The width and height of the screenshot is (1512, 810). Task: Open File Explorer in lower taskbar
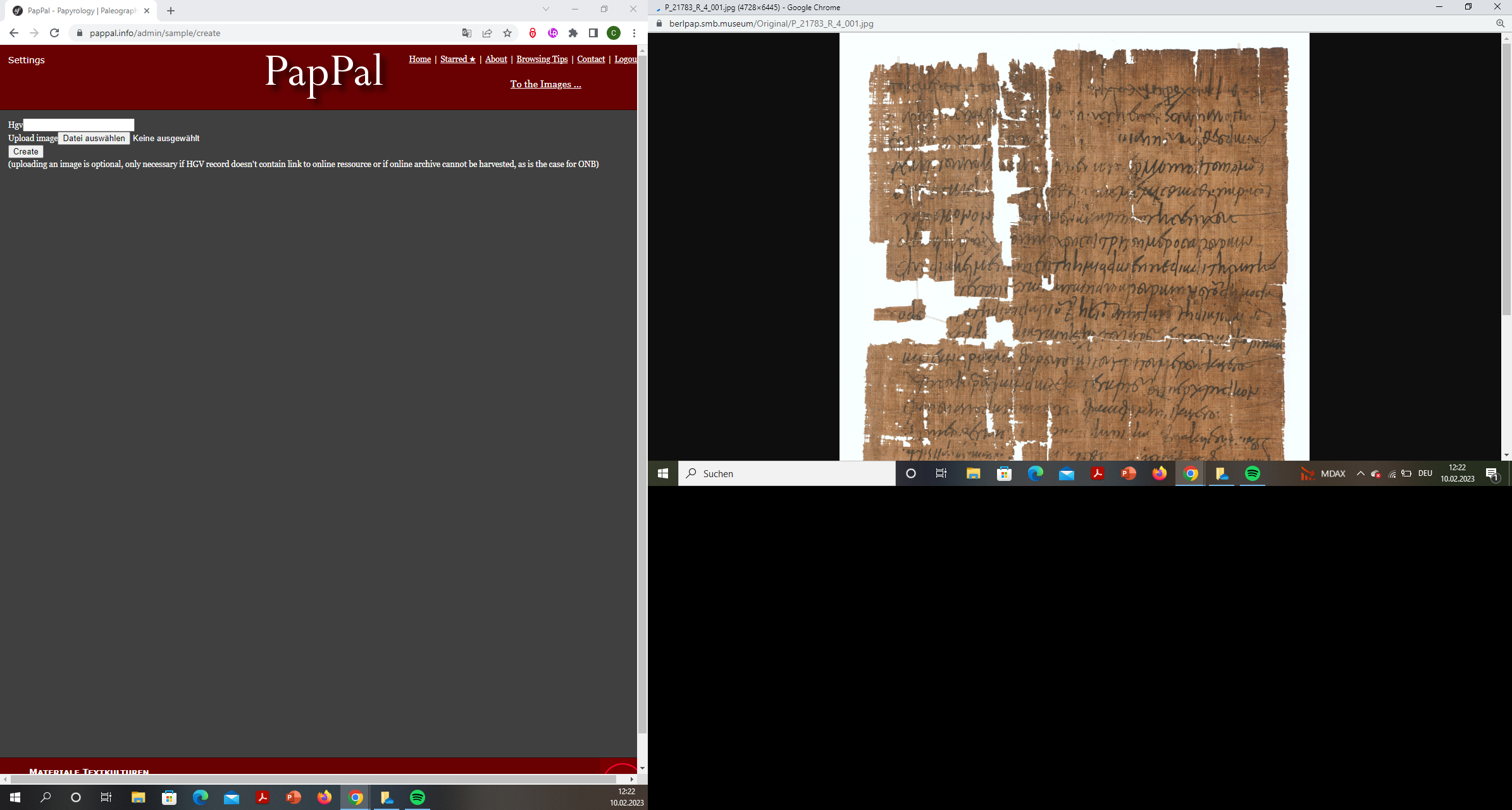coord(138,797)
